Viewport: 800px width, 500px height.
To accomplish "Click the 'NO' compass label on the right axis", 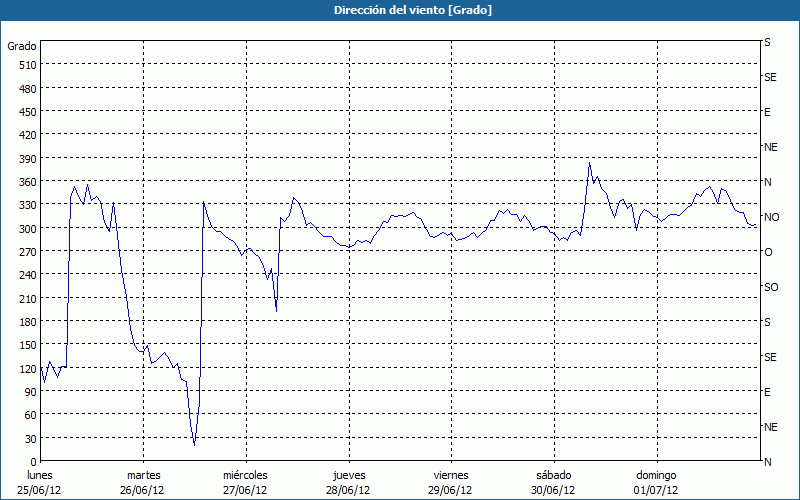I will (x=771, y=217).
